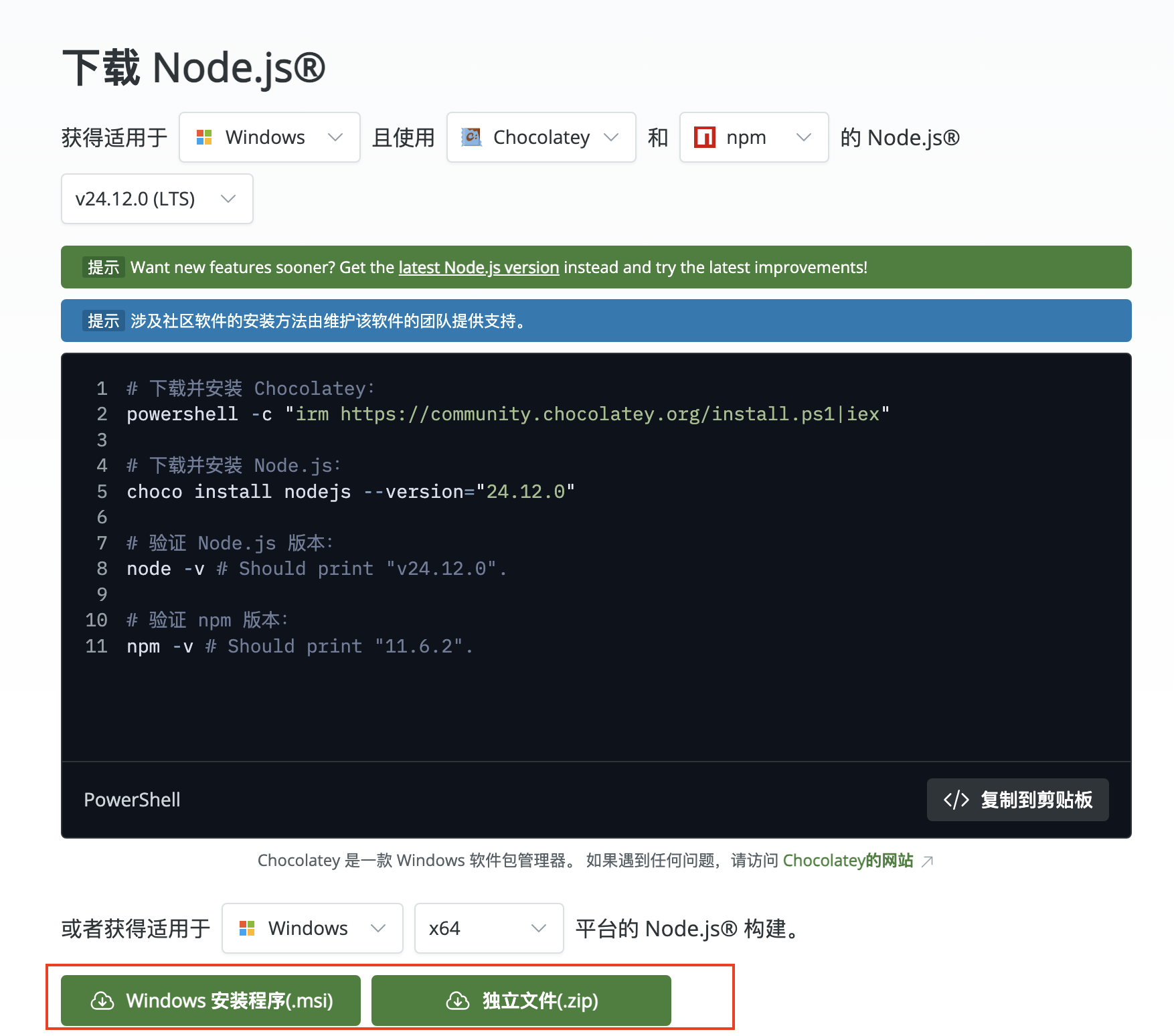Visit the Chocolatey的网站 link
The height and width of the screenshot is (1036, 1174).
point(847,861)
